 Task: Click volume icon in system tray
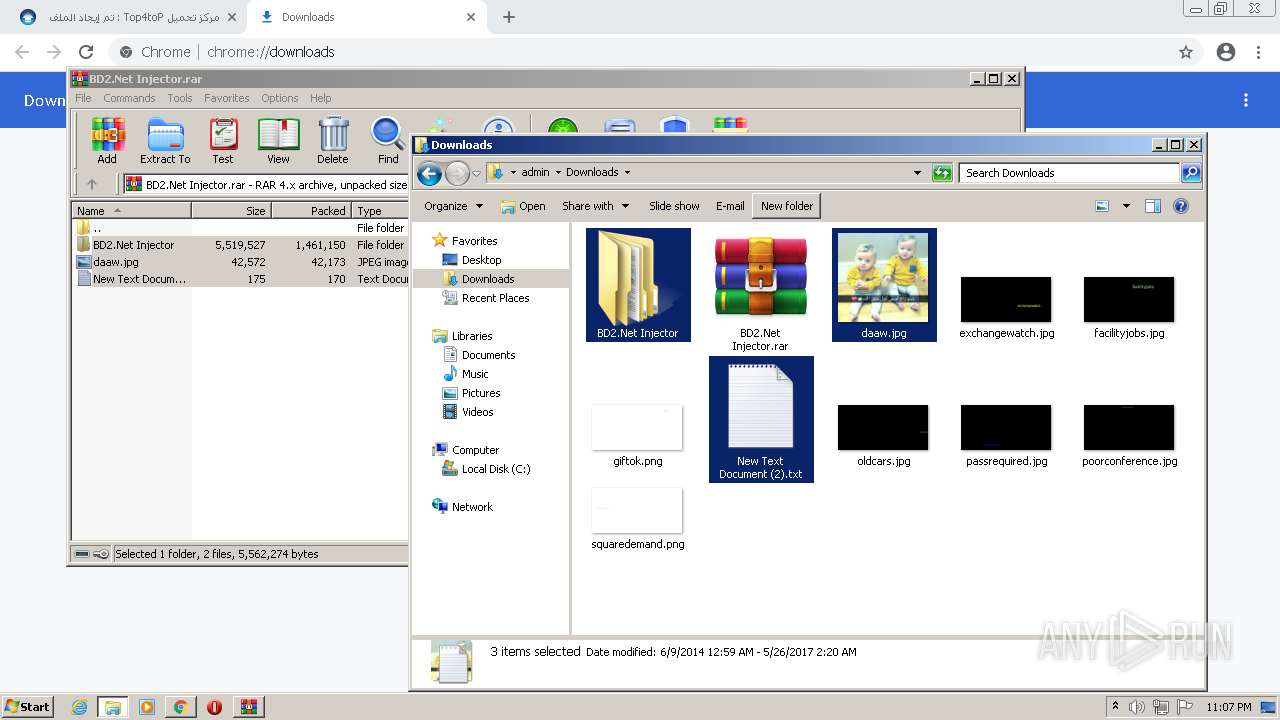click(1137, 707)
